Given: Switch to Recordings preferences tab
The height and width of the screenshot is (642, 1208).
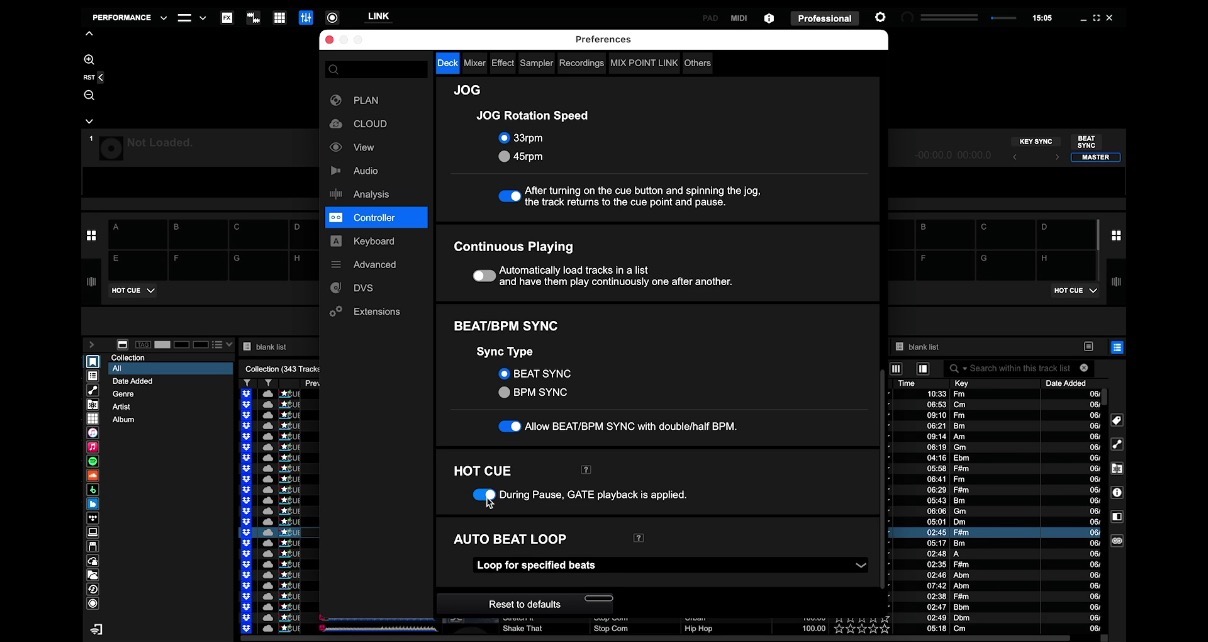Looking at the screenshot, I should click(581, 63).
